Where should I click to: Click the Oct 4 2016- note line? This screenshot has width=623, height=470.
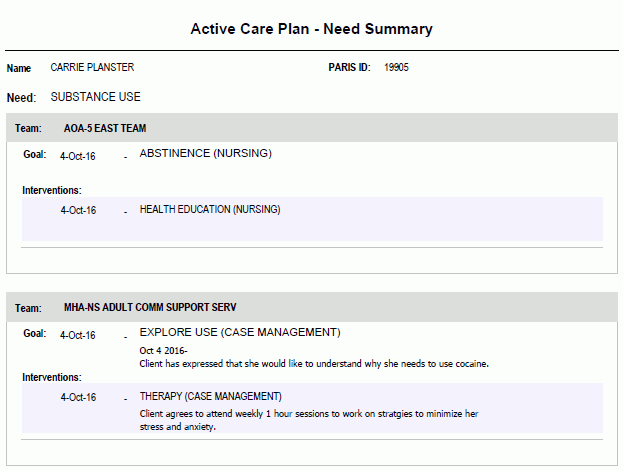[163, 351]
